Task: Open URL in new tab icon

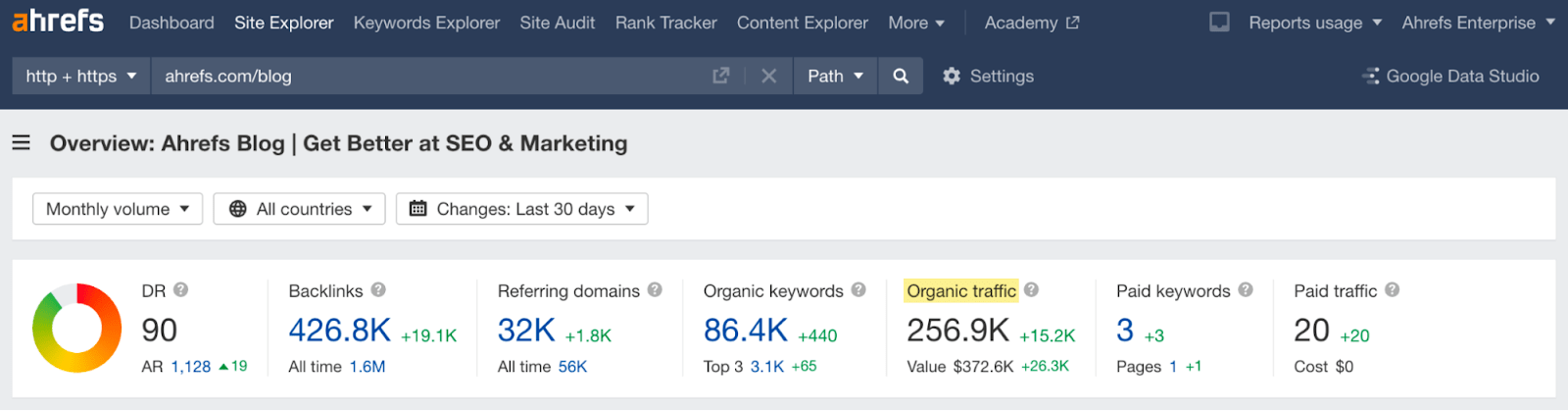Action: [x=721, y=77]
